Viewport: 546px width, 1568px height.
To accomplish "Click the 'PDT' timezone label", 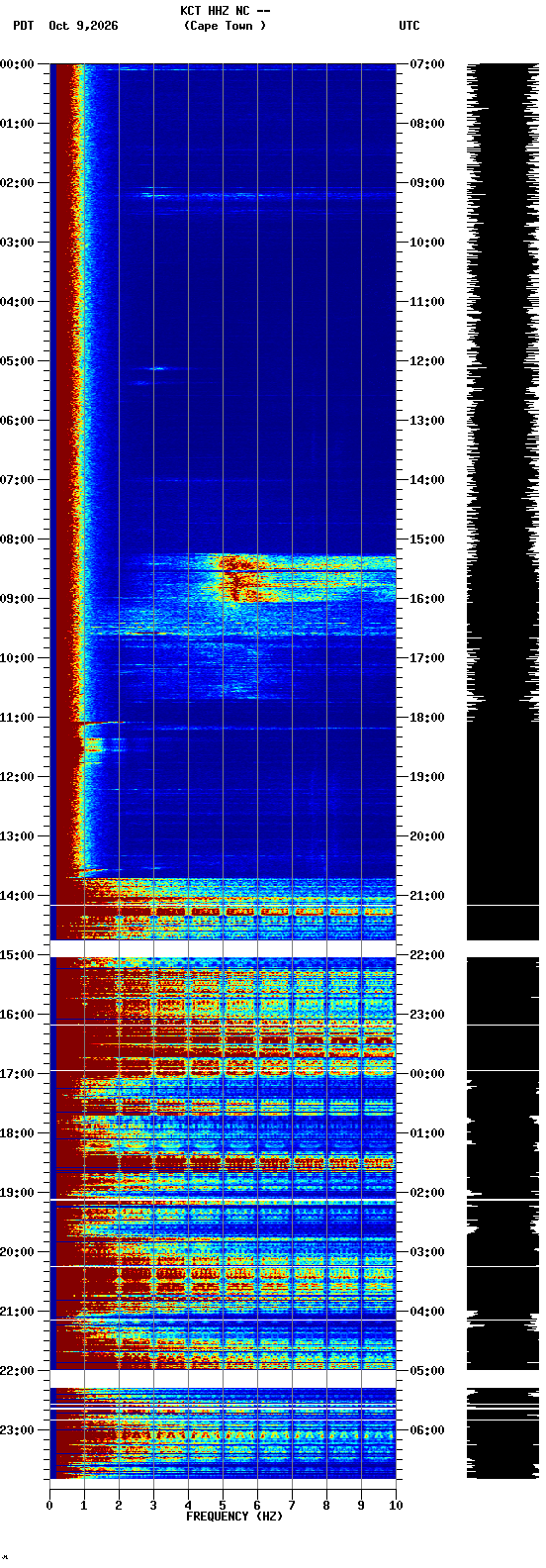I will (23, 26).
